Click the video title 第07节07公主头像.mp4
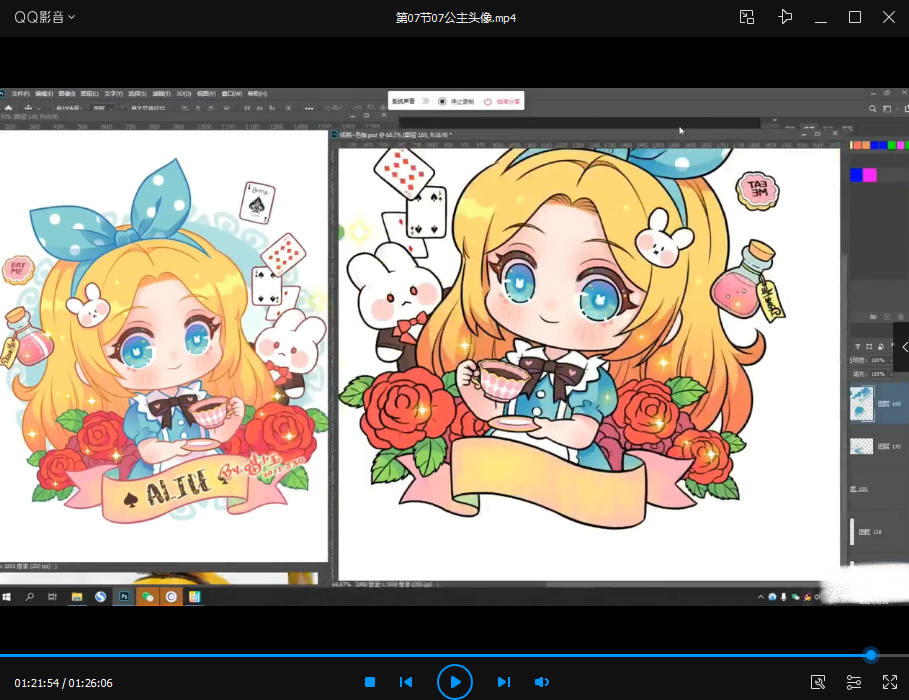The width and height of the screenshot is (909, 700). click(x=455, y=17)
